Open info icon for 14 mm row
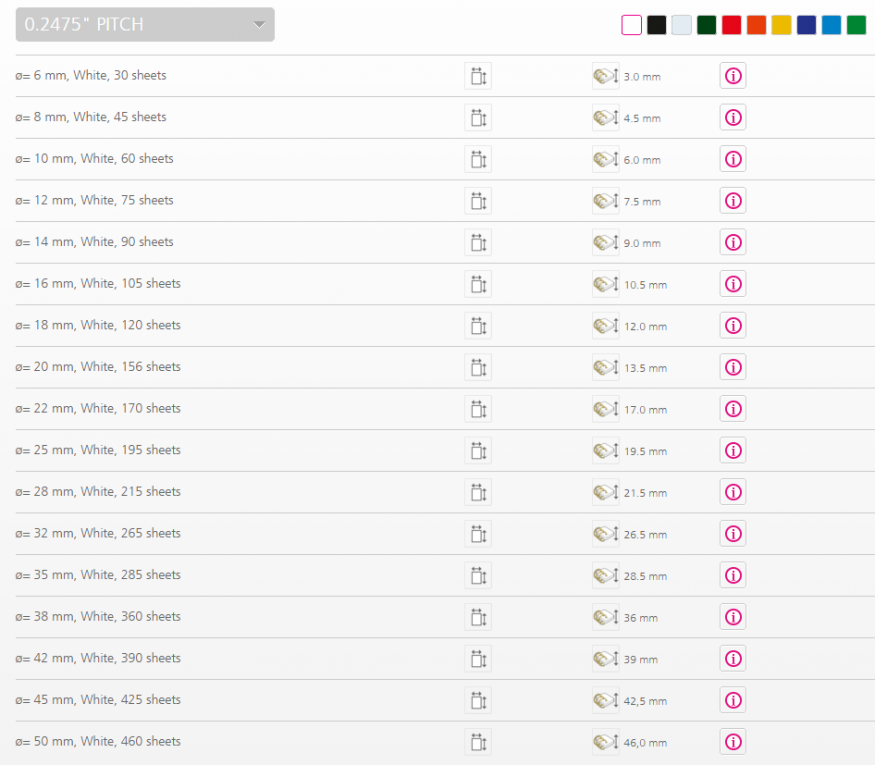The image size is (875, 765). [x=733, y=242]
